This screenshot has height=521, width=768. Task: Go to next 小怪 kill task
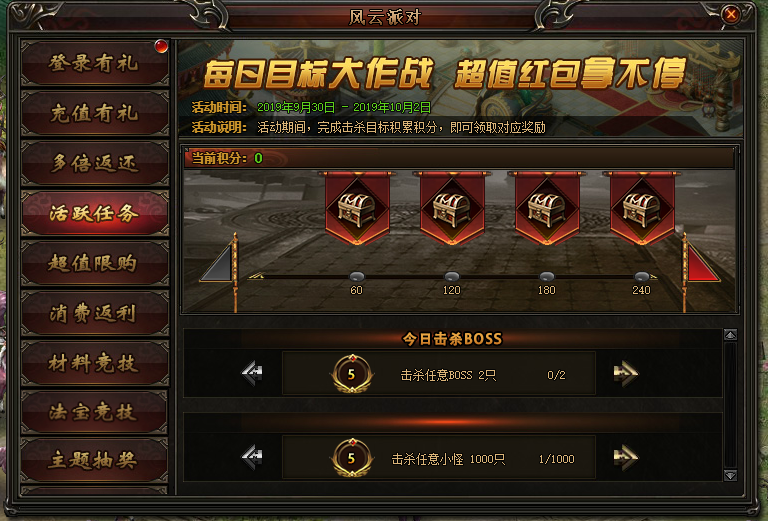pyautogui.click(x=625, y=457)
